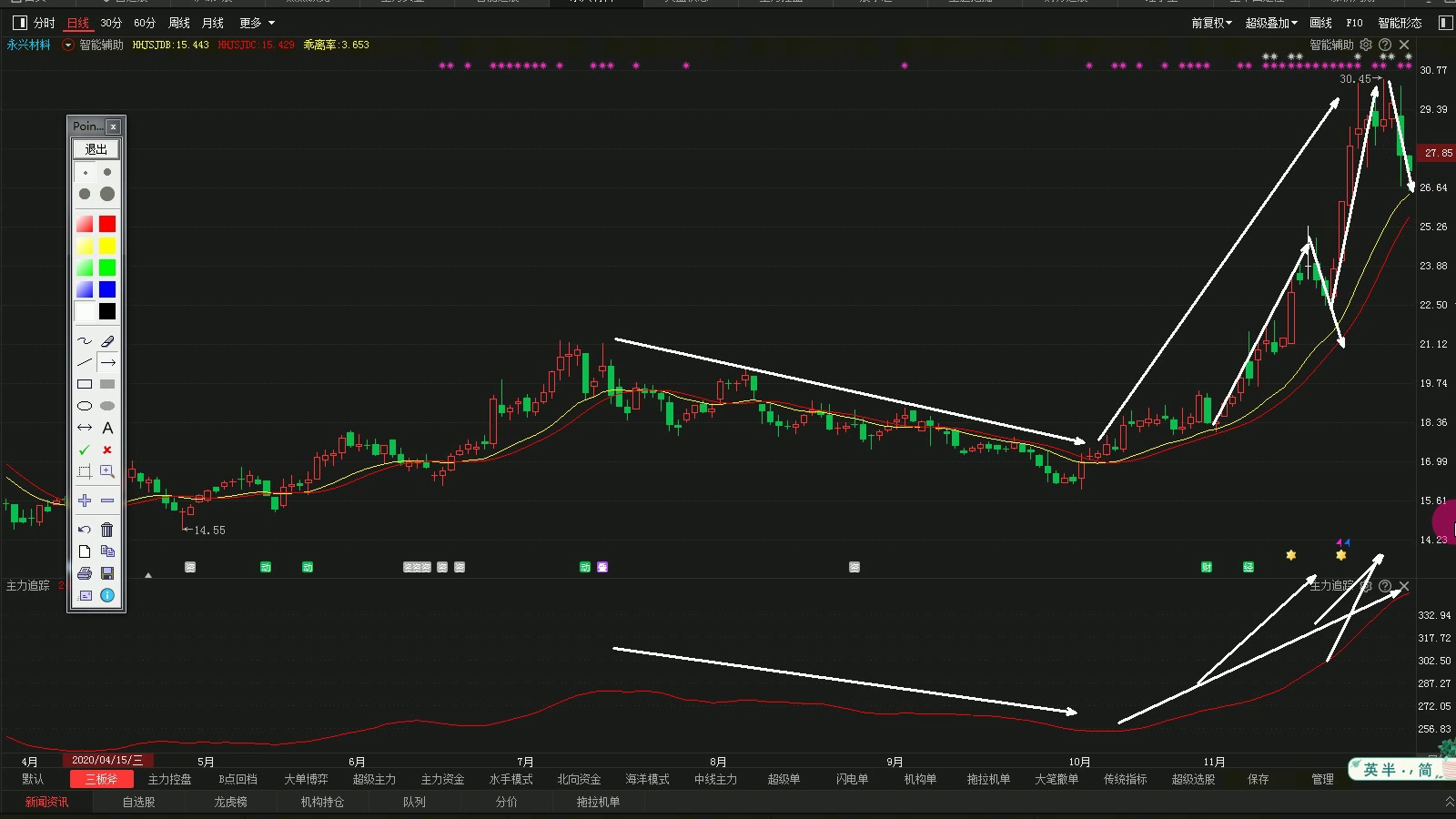Image resolution: width=1456 pixels, height=819 pixels.
Task: Pick the solid blue color swatch
Action: click(x=107, y=289)
